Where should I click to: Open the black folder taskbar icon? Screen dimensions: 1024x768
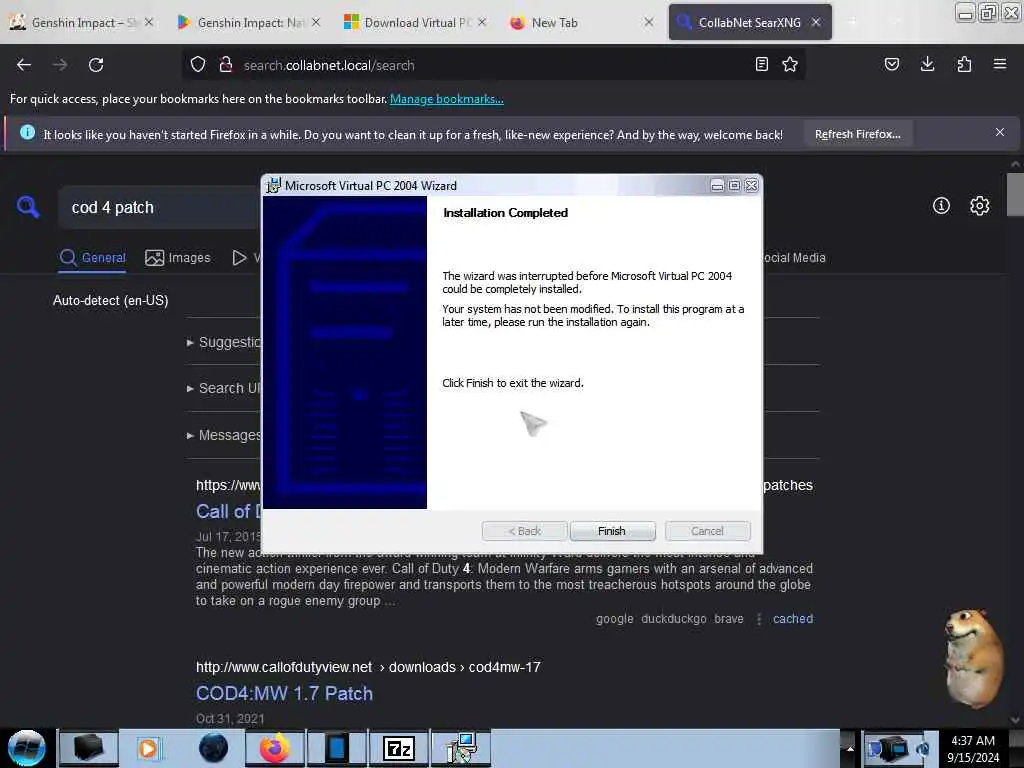point(88,748)
